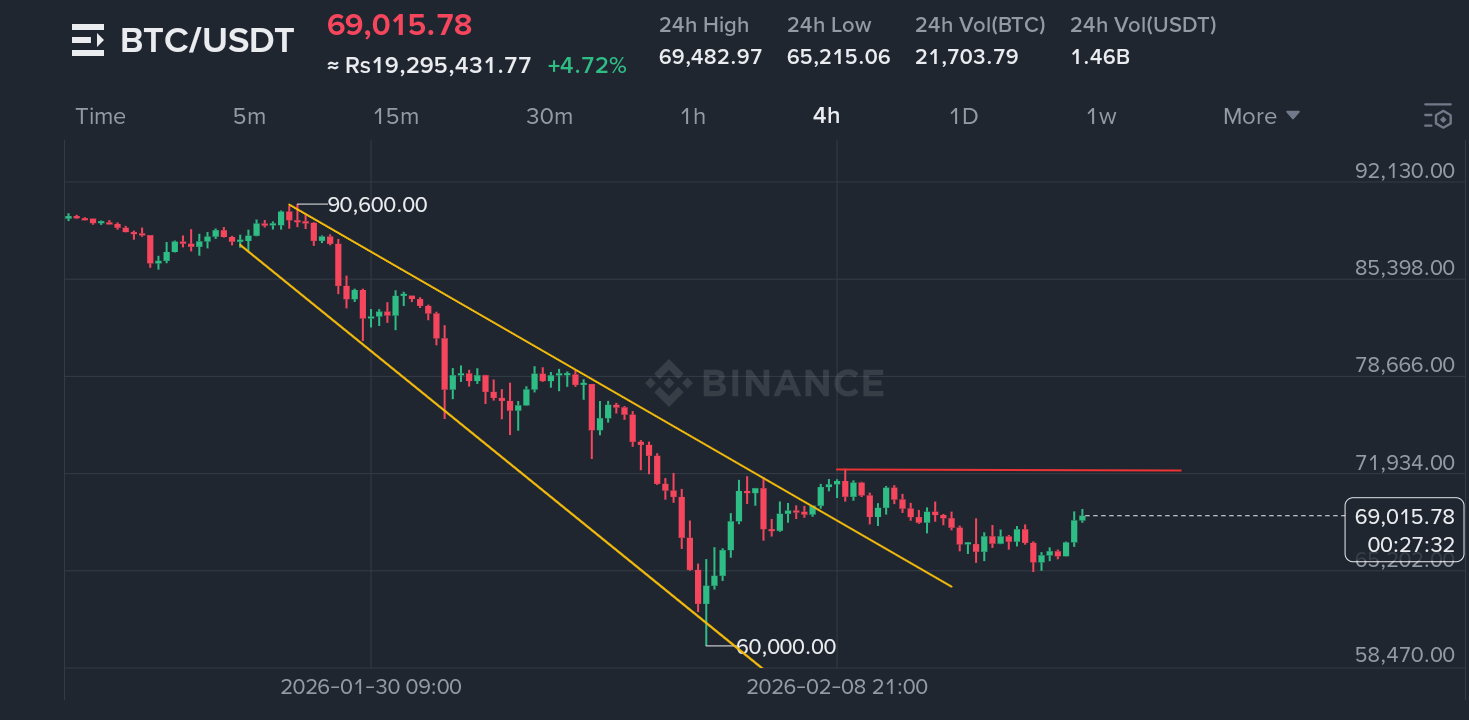Click the BTC/USDT pair name

pos(207,41)
